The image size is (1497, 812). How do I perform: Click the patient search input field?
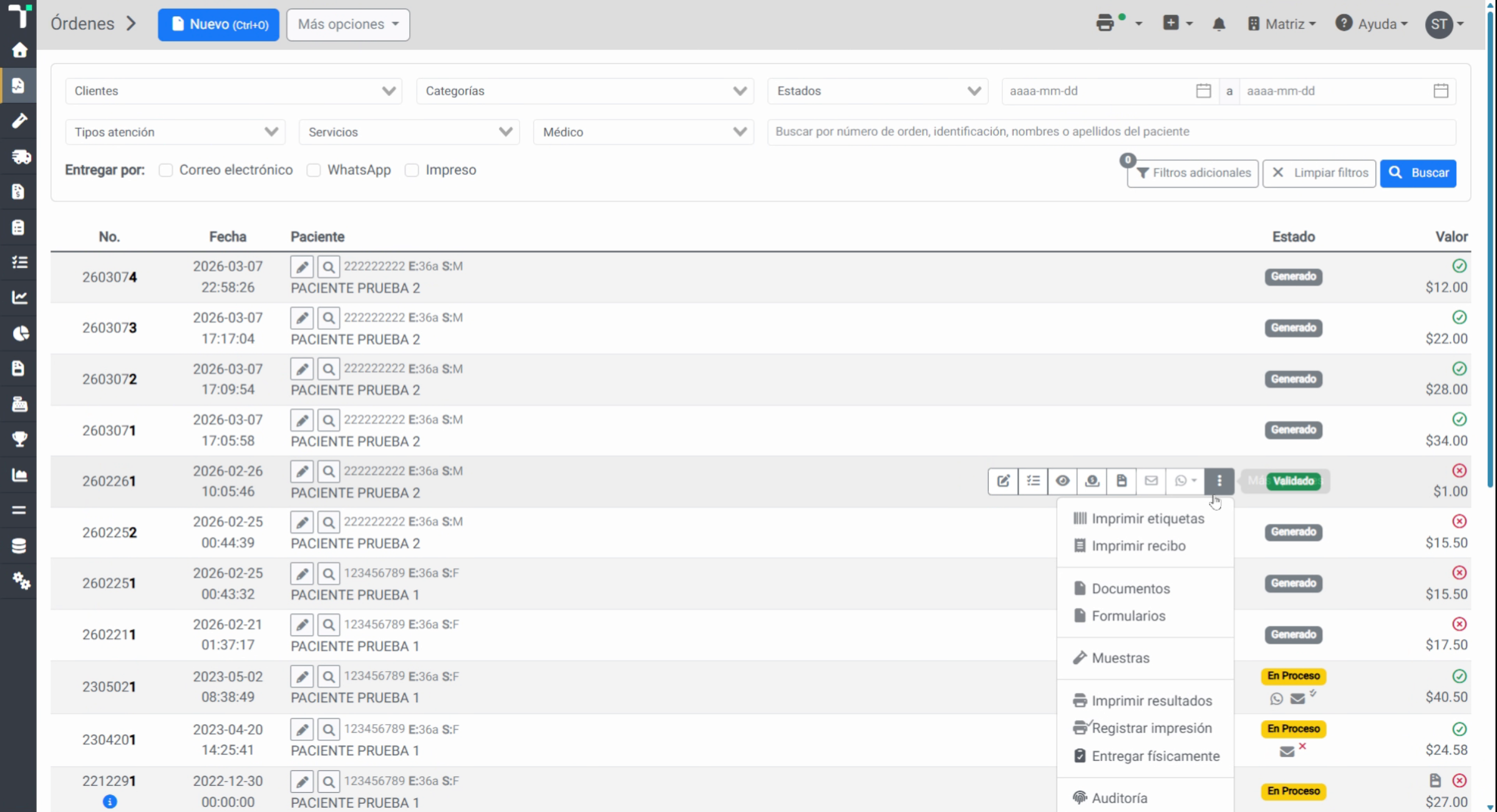tap(1112, 132)
